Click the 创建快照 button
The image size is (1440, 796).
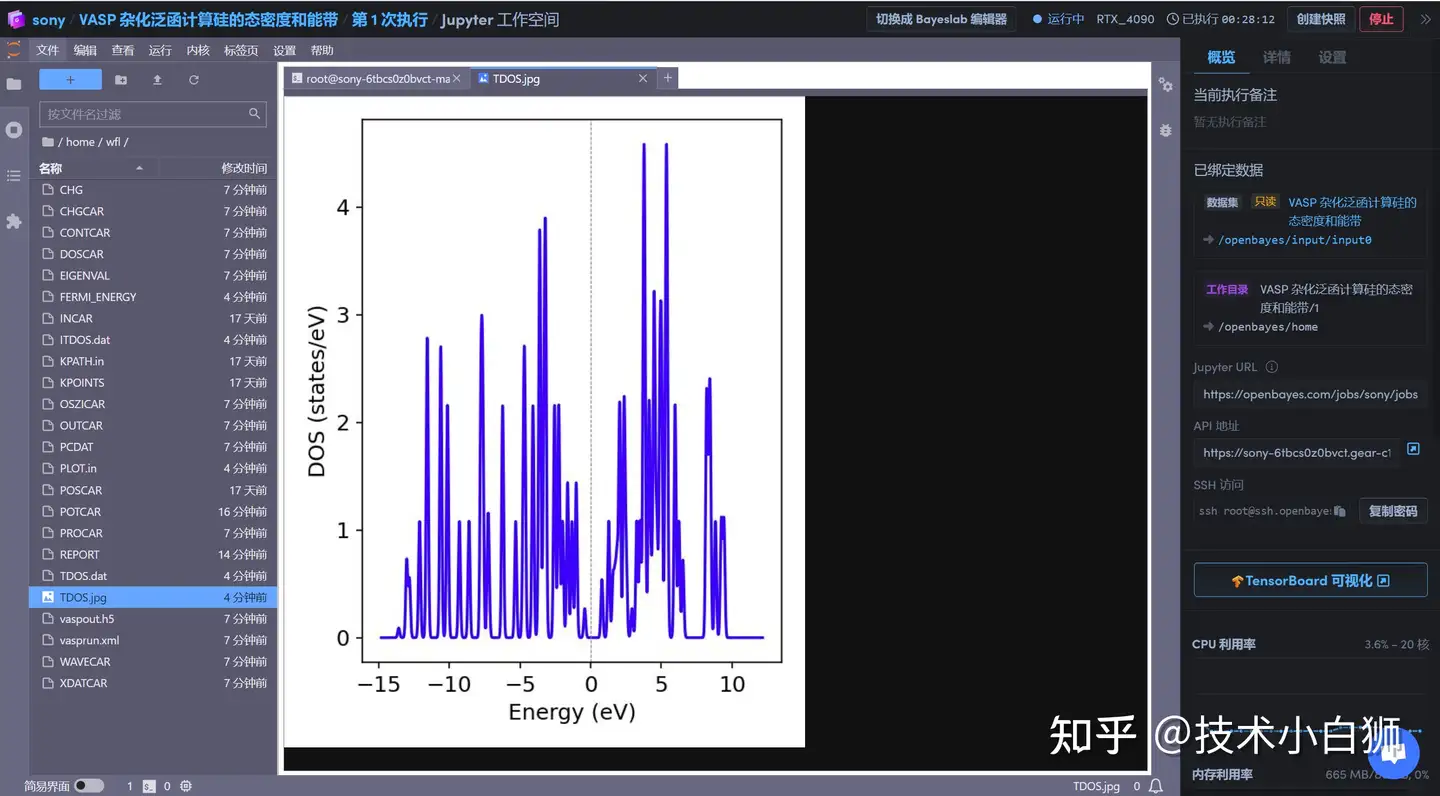(1322, 19)
